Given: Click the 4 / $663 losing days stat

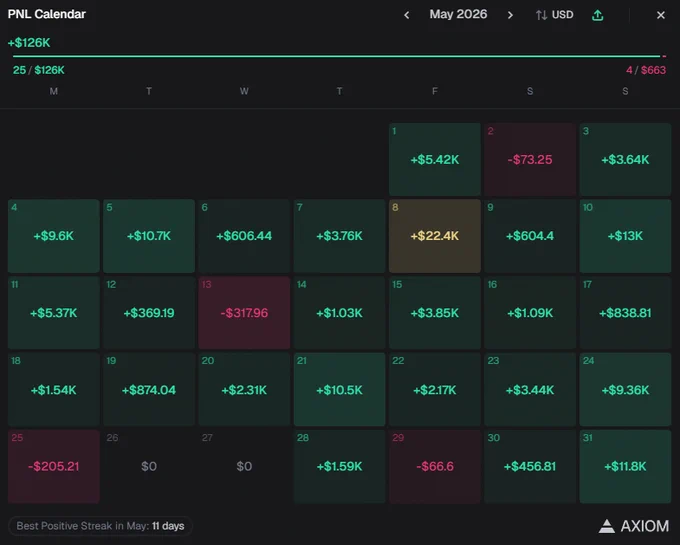Looking at the screenshot, I should pyautogui.click(x=645, y=70).
